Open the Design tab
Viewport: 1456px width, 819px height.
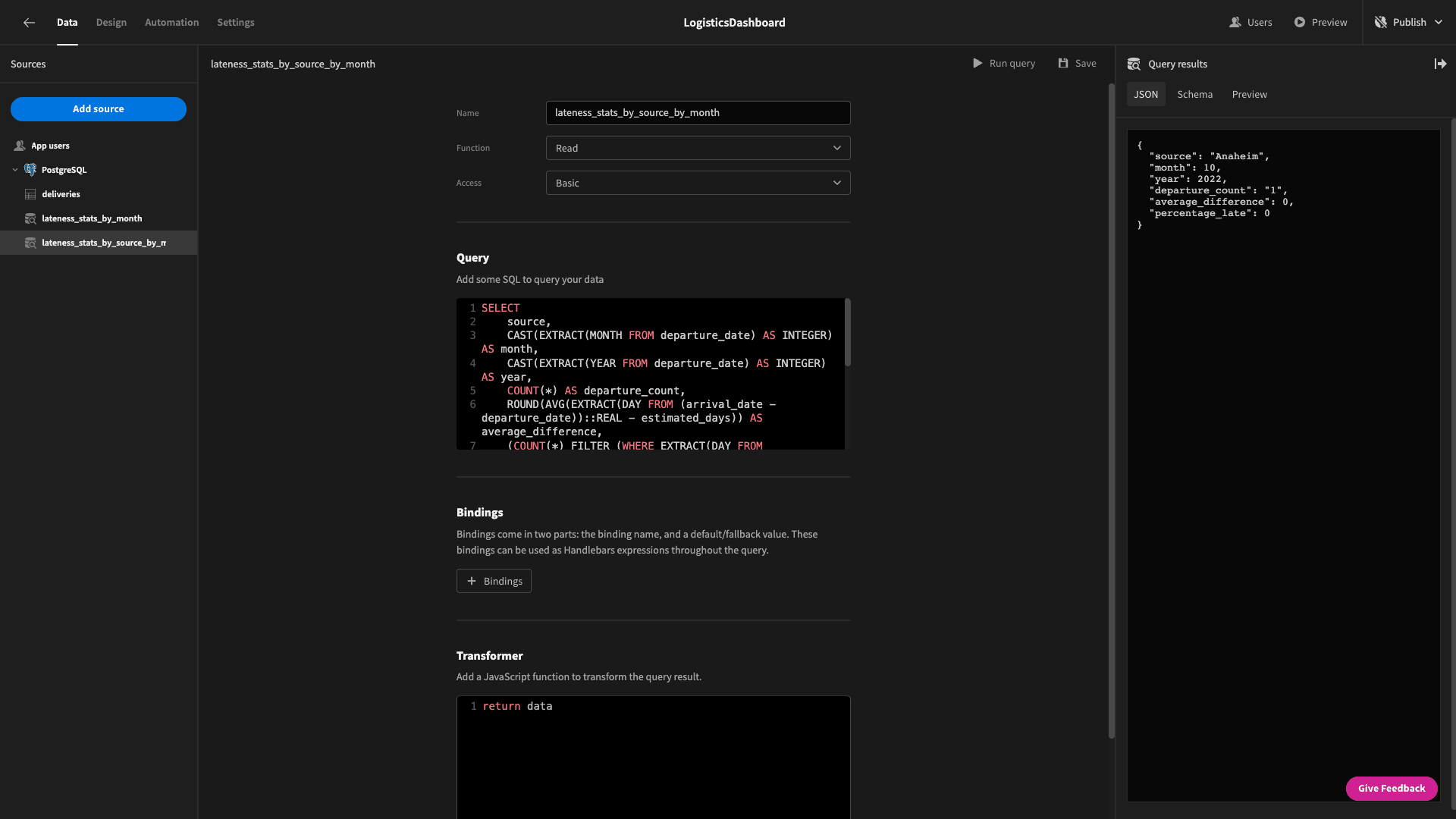111,23
